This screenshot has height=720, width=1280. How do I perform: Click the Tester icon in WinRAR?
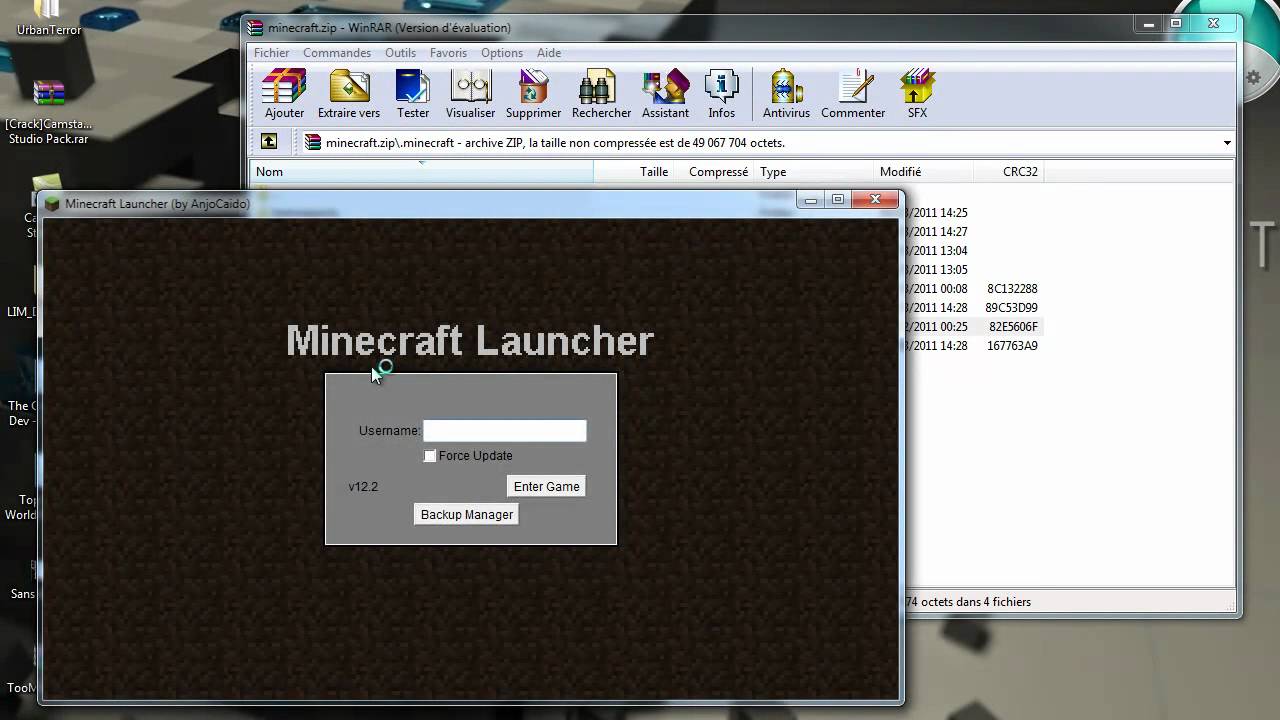point(413,95)
